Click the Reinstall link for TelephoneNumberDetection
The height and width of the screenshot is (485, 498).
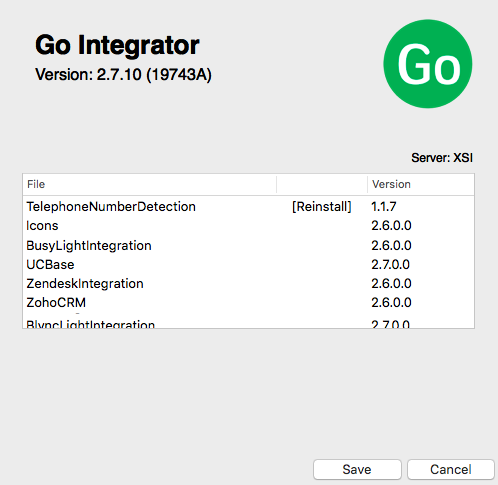tap(322, 207)
